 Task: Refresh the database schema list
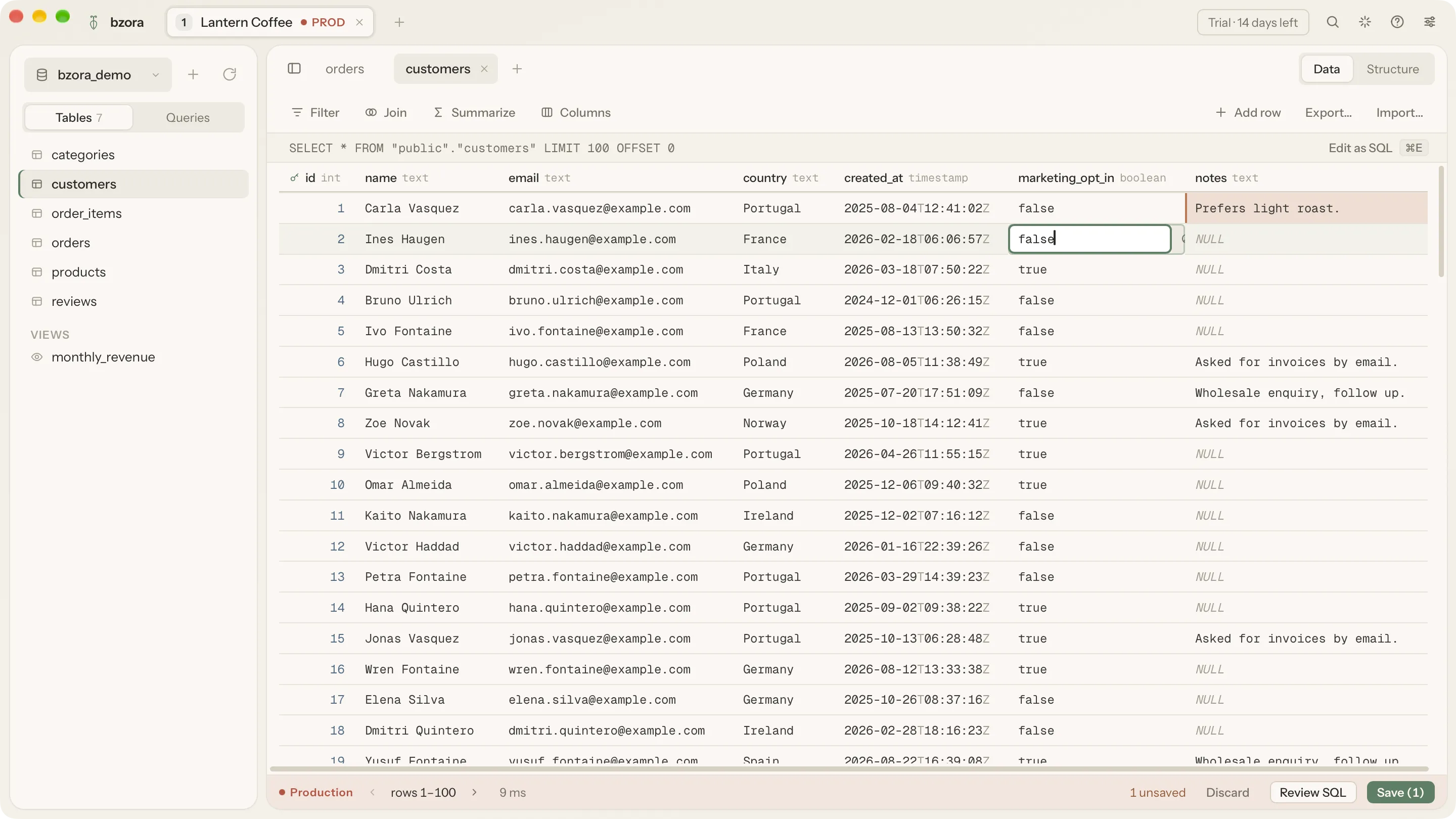[229, 75]
